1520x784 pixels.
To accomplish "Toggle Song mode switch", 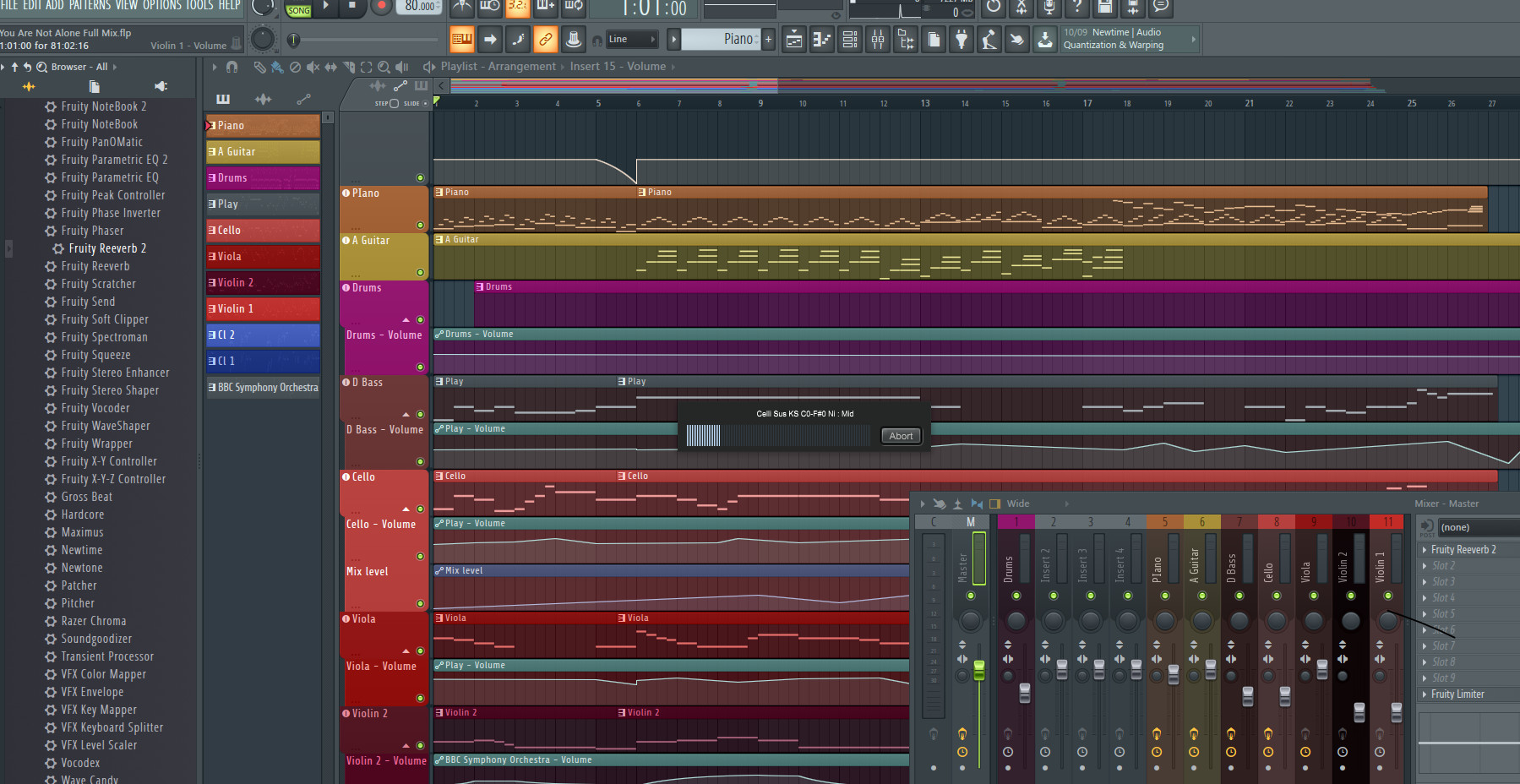I will pos(298,10).
